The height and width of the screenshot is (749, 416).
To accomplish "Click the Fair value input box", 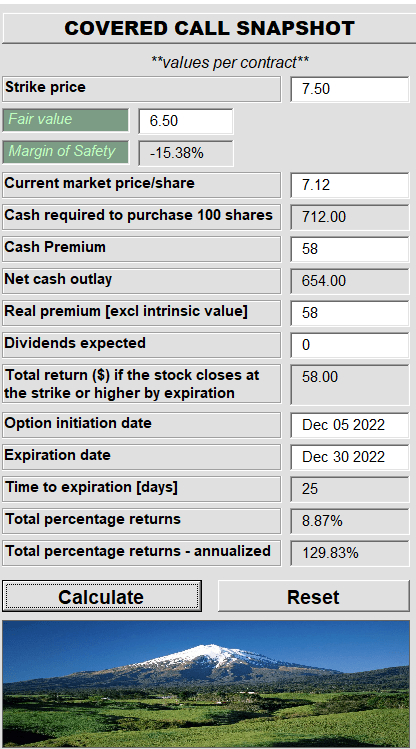I will tap(186, 121).
